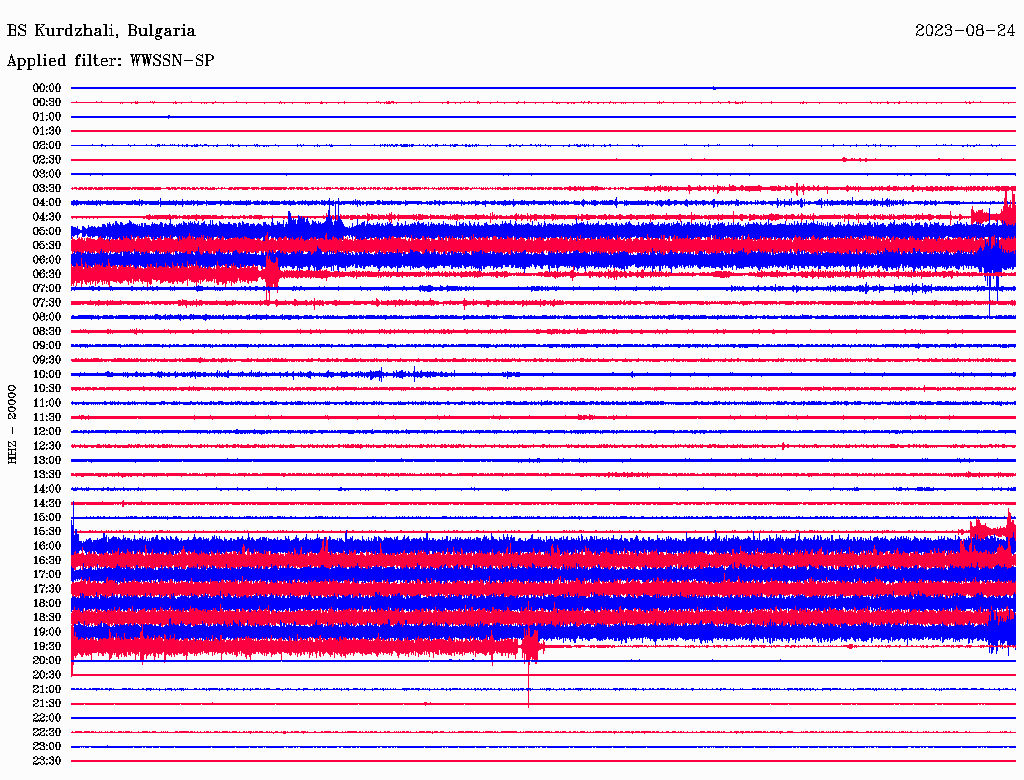Click the '18:30' time label
Screen dimensions: 1024x780
coord(47,617)
